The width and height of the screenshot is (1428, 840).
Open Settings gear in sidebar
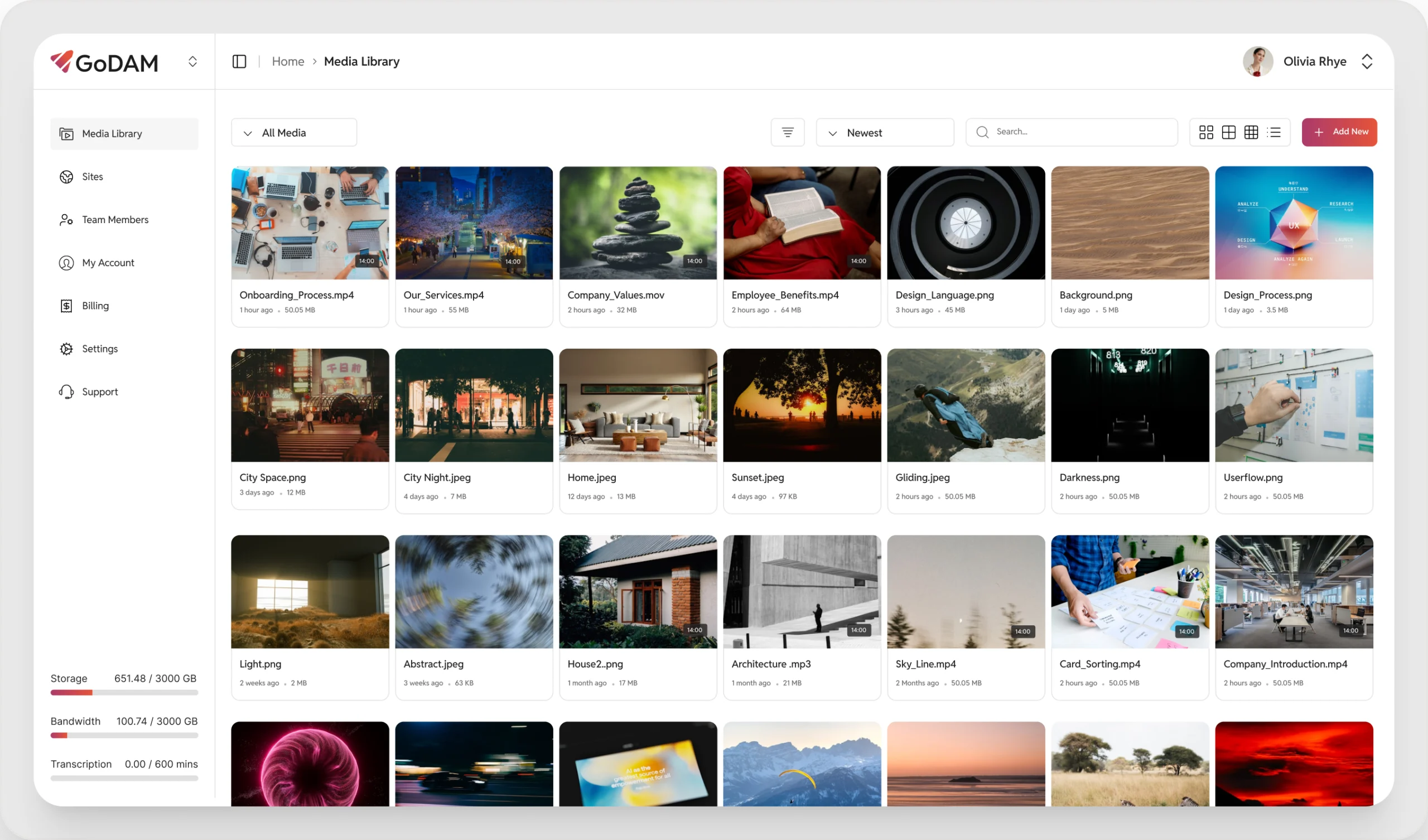(x=99, y=349)
